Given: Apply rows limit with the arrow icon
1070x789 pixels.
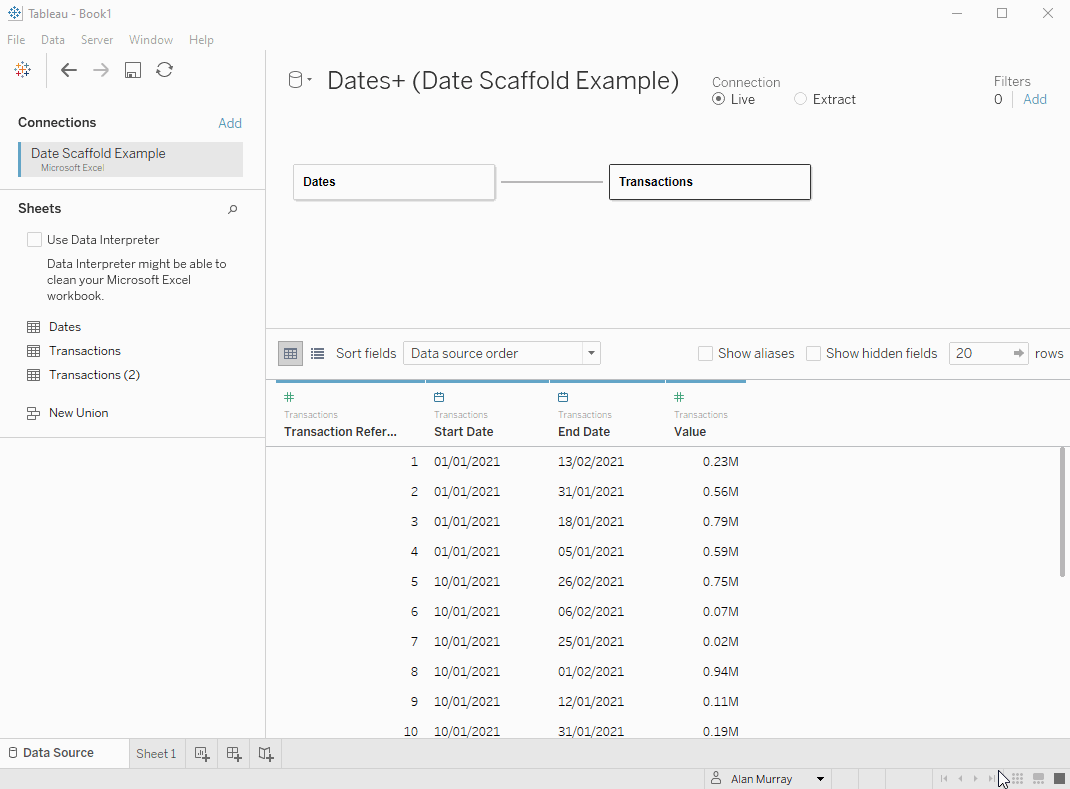Looking at the screenshot, I should click(1018, 354).
